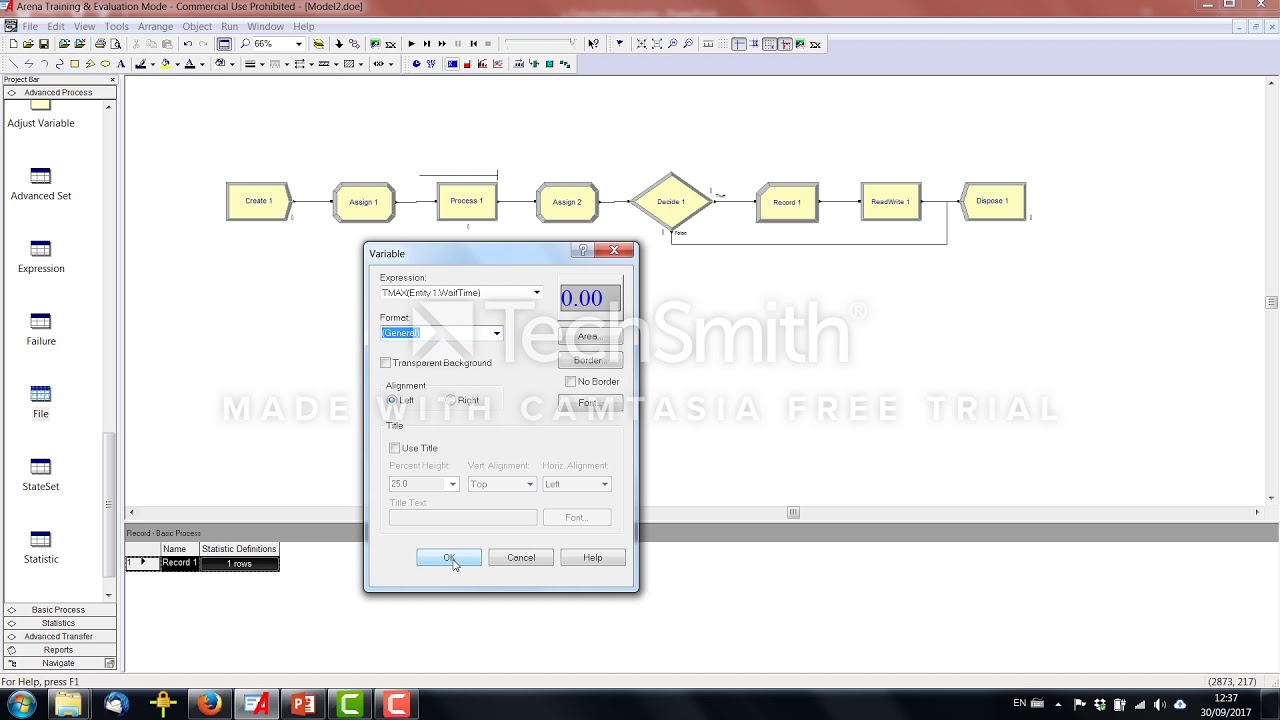
Task: Expand the Reports panel
Action: pos(58,650)
